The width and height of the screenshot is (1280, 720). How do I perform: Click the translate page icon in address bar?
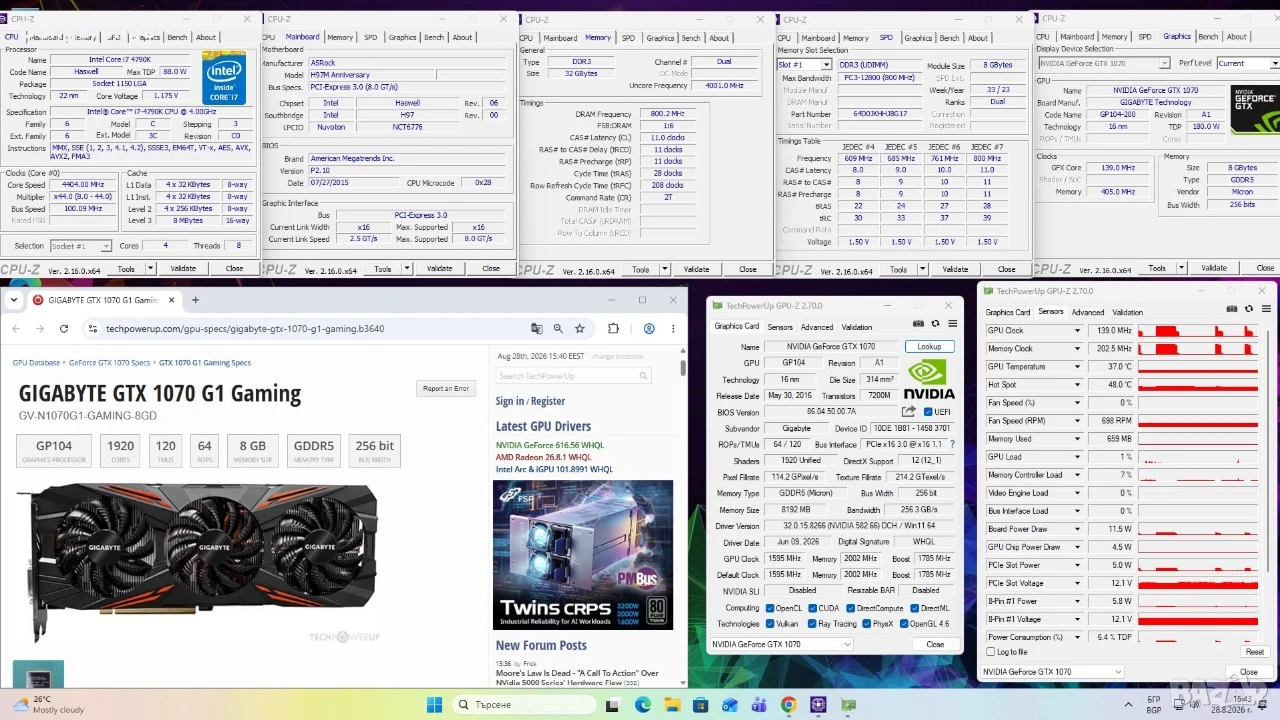click(537, 328)
